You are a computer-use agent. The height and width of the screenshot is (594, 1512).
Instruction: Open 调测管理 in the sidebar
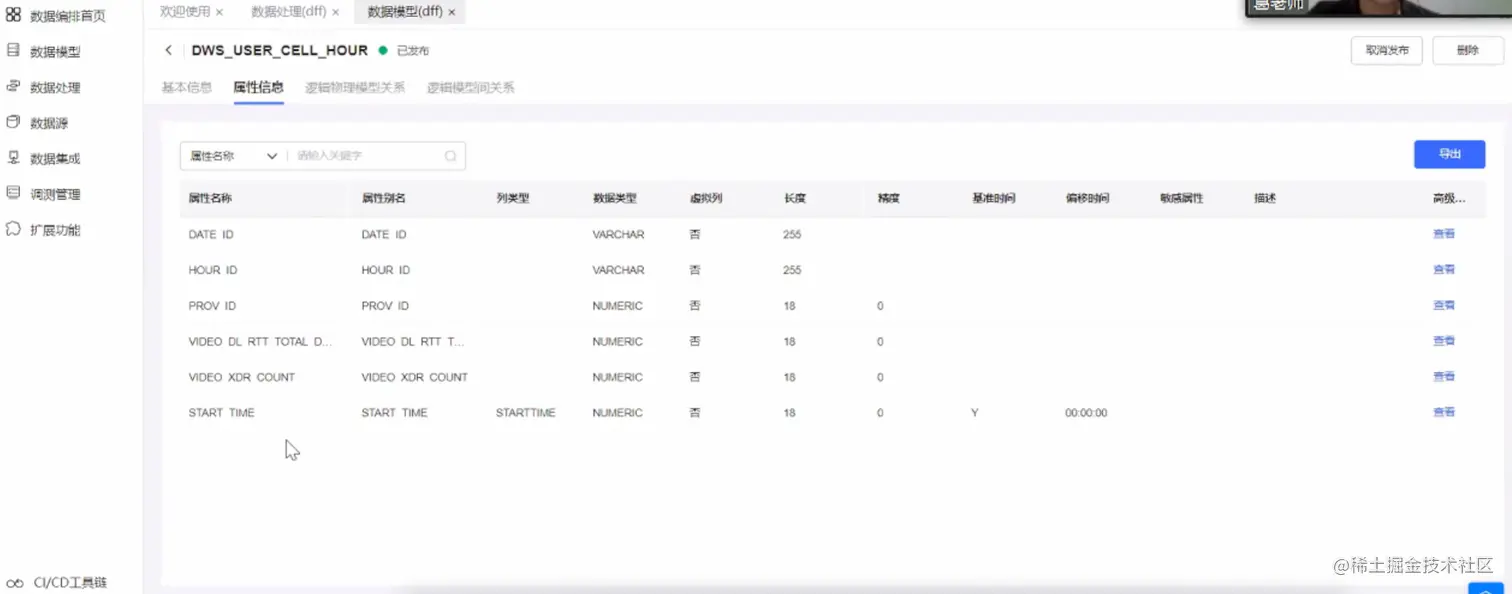(55, 194)
